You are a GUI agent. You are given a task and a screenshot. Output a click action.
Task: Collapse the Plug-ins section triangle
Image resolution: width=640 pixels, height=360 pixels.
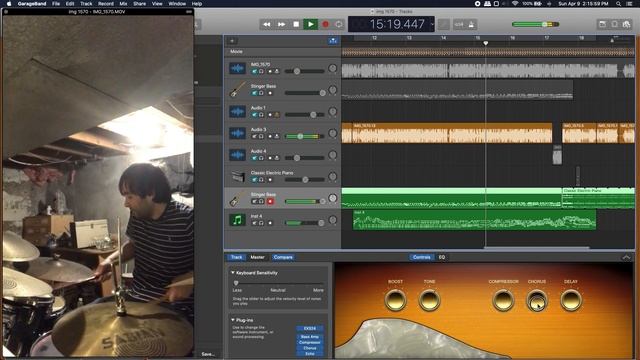click(233, 320)
